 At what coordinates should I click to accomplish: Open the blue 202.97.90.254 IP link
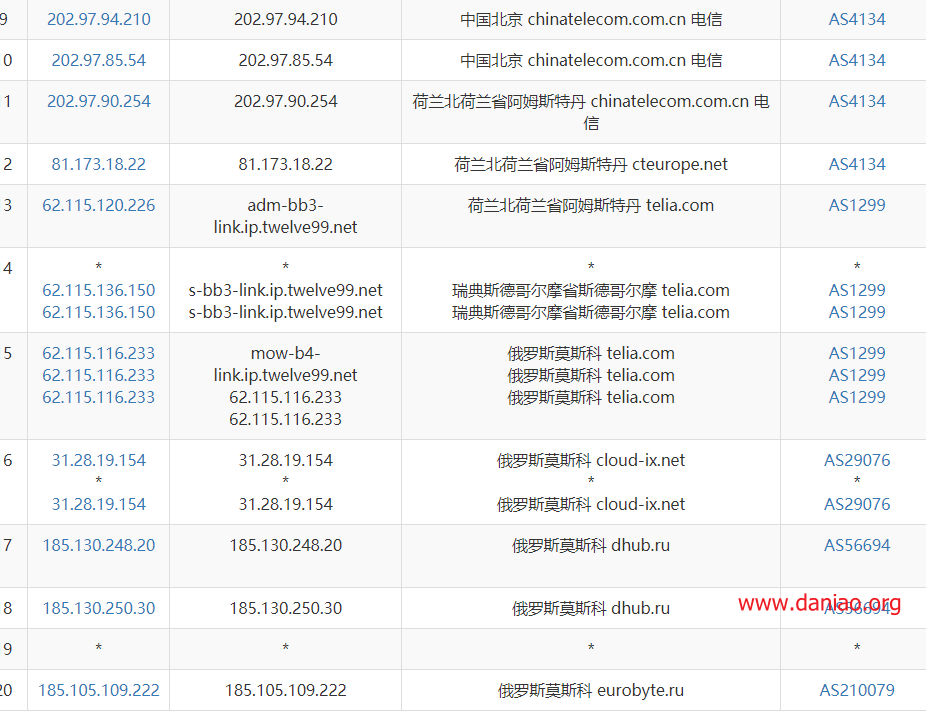99,101
